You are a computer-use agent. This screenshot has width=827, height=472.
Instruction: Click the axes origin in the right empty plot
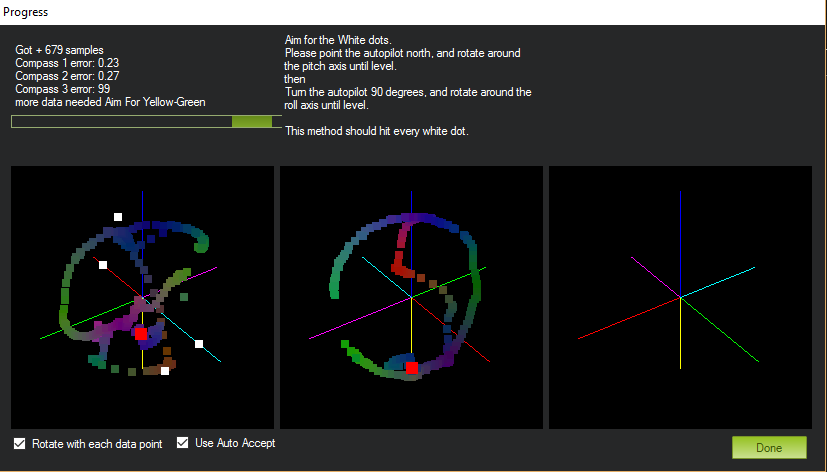680,297
